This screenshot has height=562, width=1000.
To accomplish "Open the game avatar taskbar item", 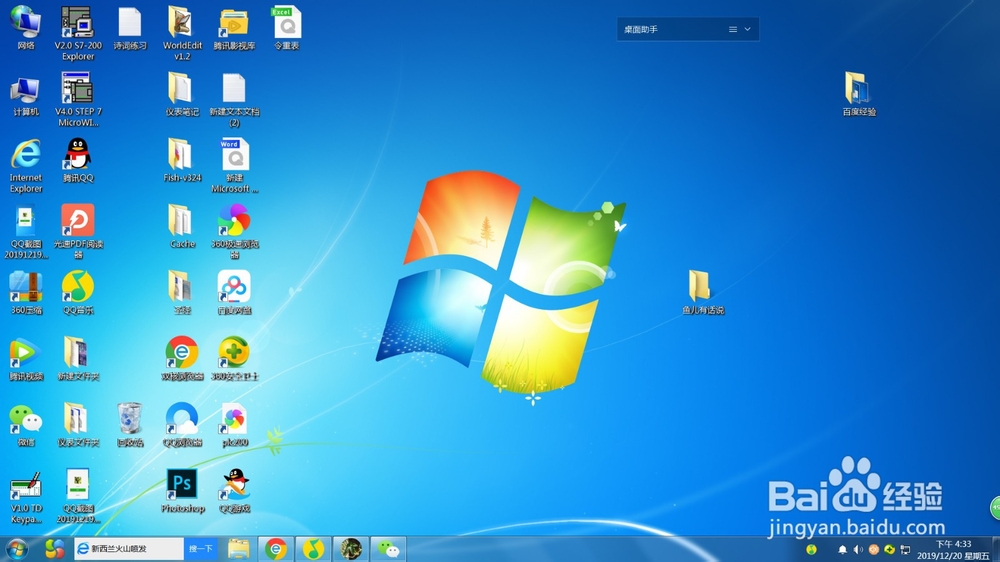I will 351,549.
